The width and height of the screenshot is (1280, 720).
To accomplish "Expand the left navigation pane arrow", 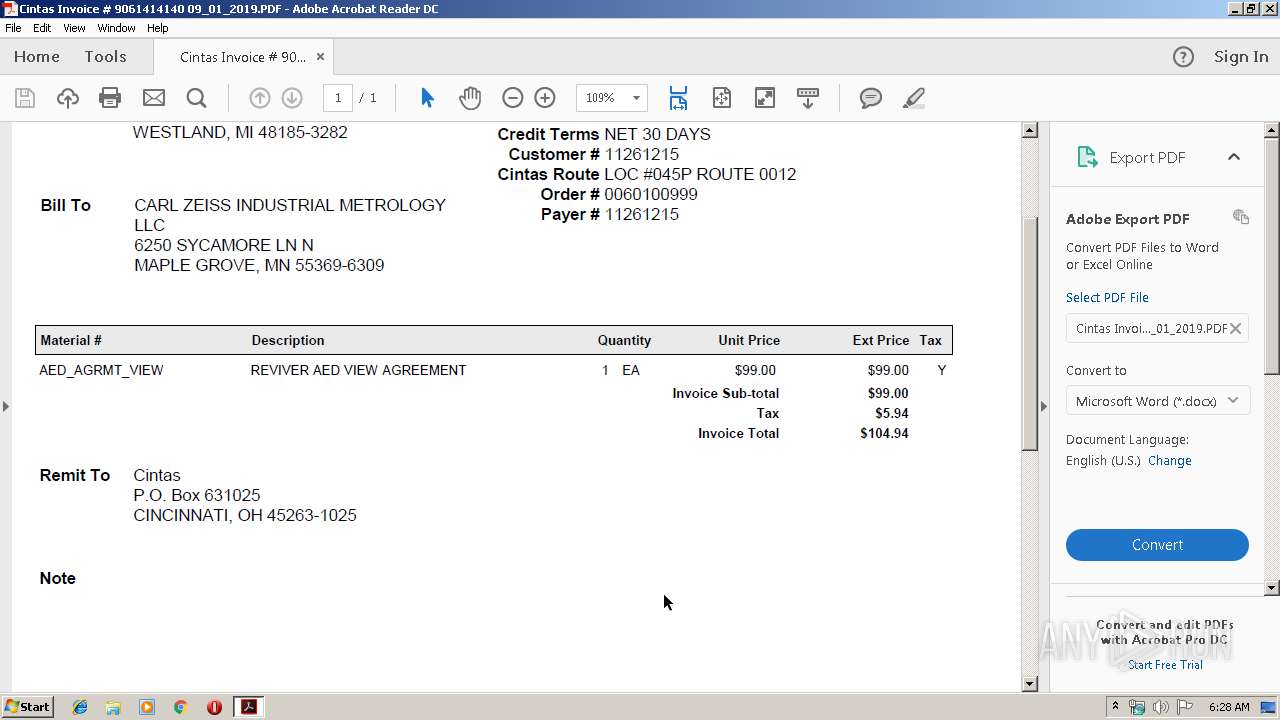I will [x=6, y=406].
